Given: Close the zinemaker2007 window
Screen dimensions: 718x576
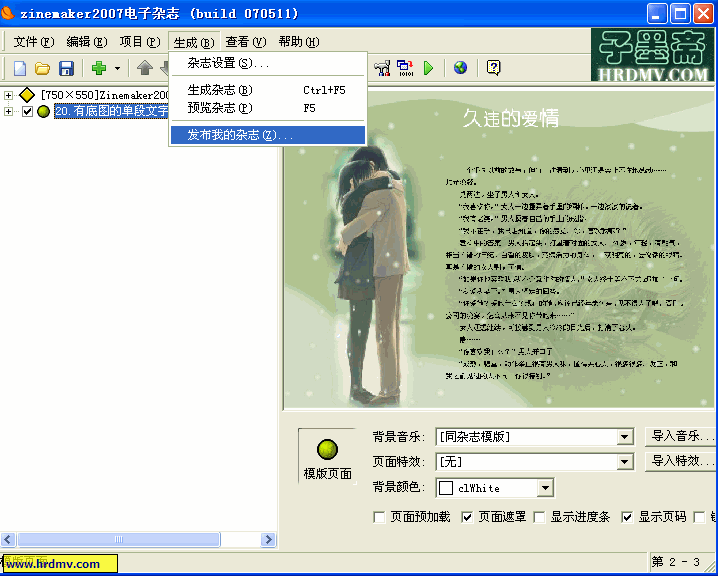Looking at the screenshot, I should [703, 13].
